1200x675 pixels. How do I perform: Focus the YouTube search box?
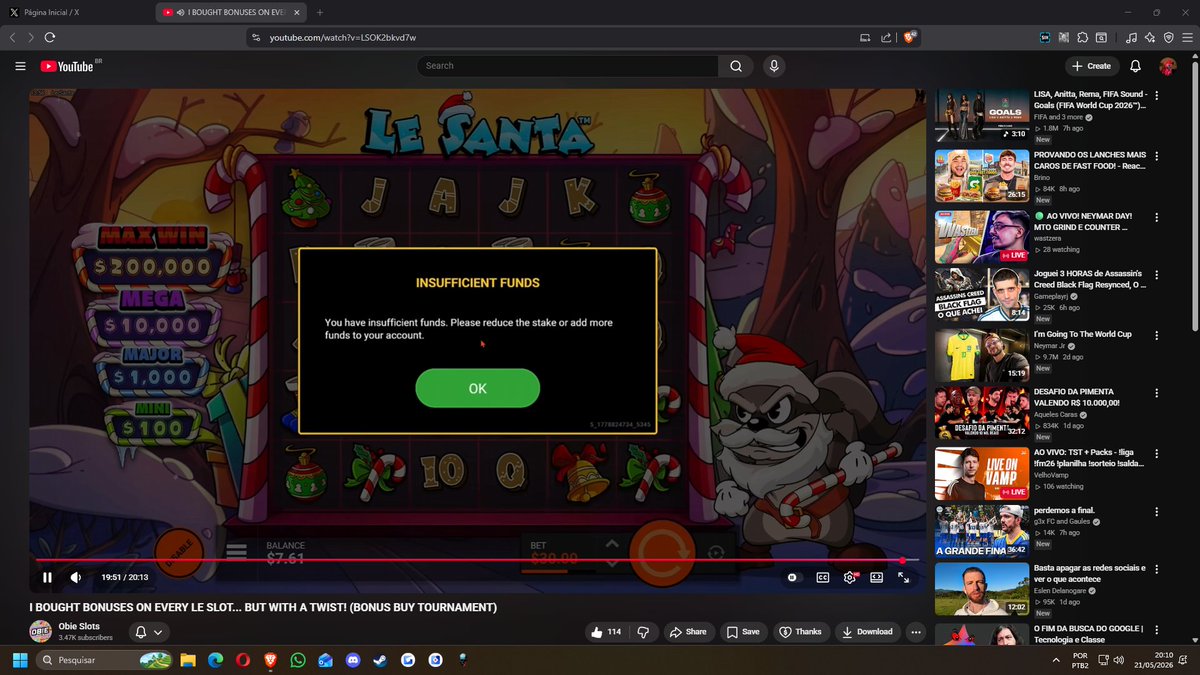click(x=568, y=66)
